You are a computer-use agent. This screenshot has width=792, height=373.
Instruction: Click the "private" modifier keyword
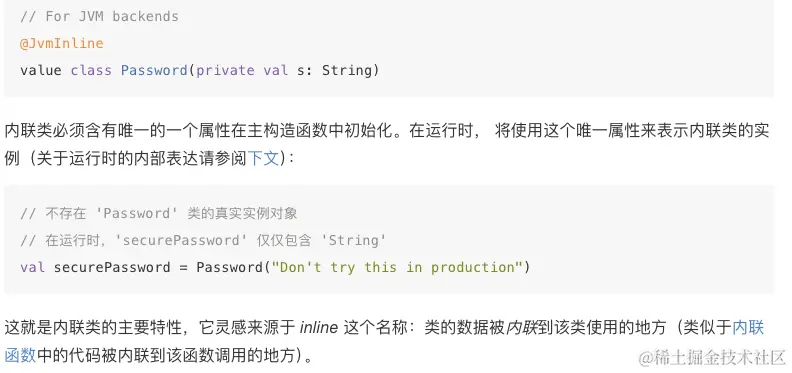pyautogui.click(x=225, y=70)
